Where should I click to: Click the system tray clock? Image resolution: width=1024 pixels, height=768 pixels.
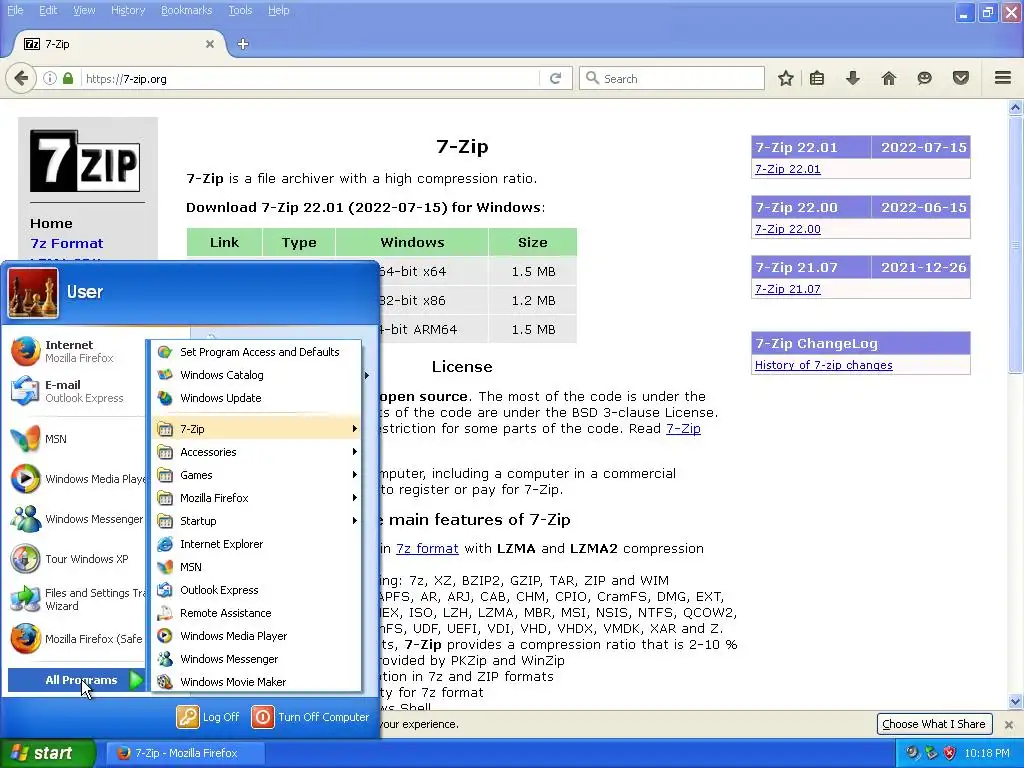click(x=987, y=753)
